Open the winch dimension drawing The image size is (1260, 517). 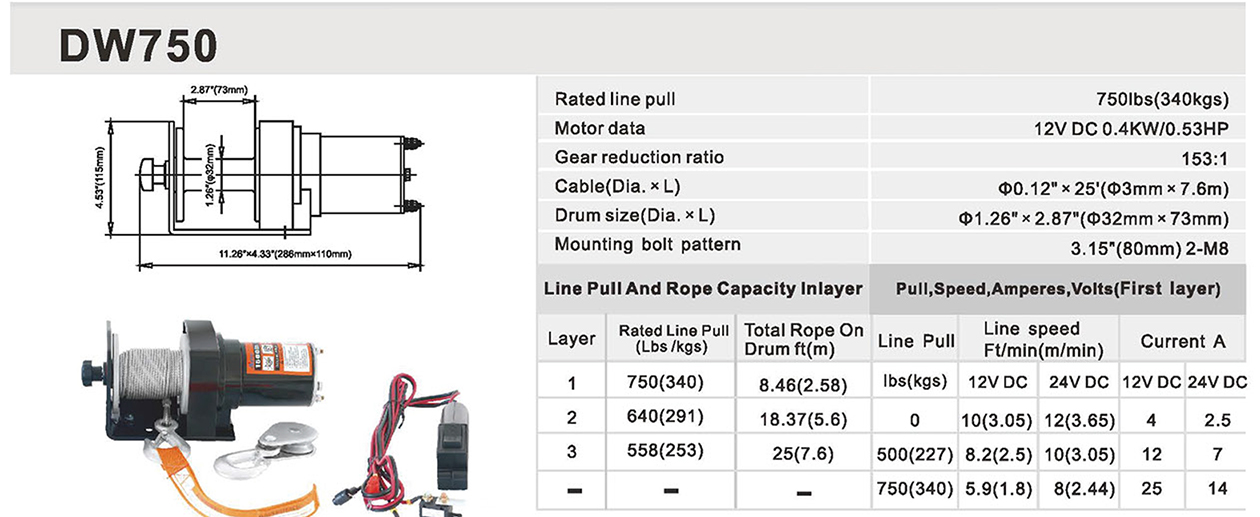point(270,178)
